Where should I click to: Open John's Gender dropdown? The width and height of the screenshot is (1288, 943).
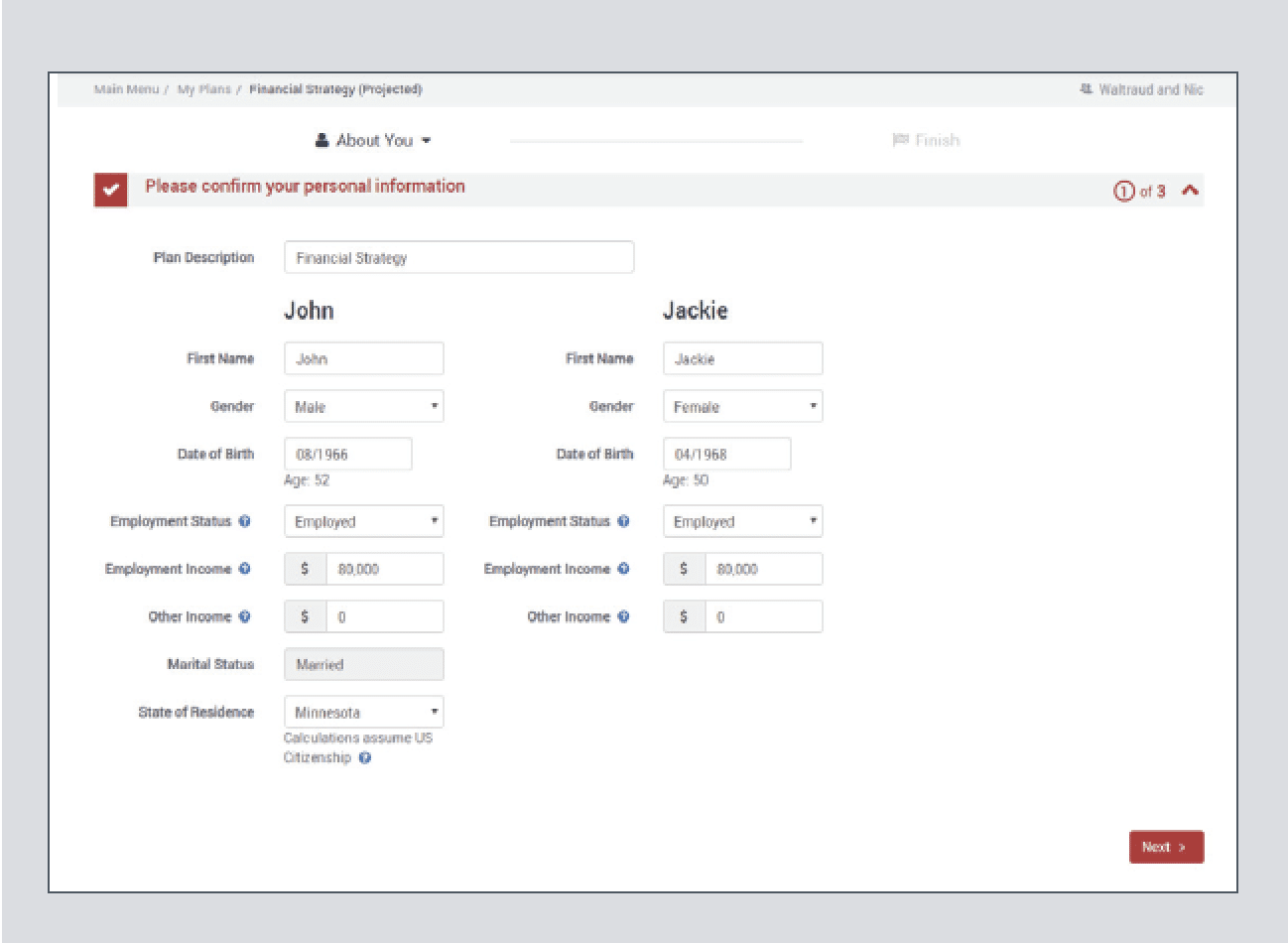tap(363, 406)
